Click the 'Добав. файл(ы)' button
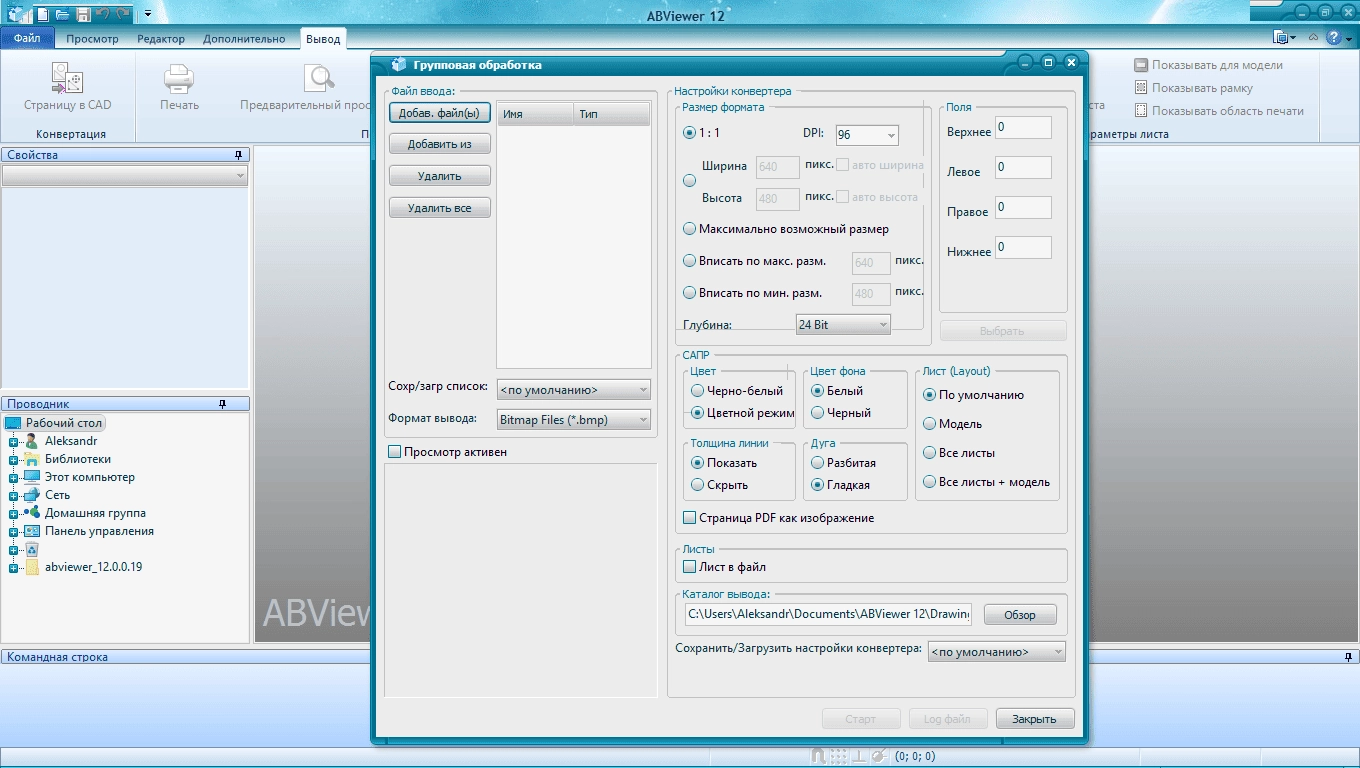 click(x=440, y=112)
